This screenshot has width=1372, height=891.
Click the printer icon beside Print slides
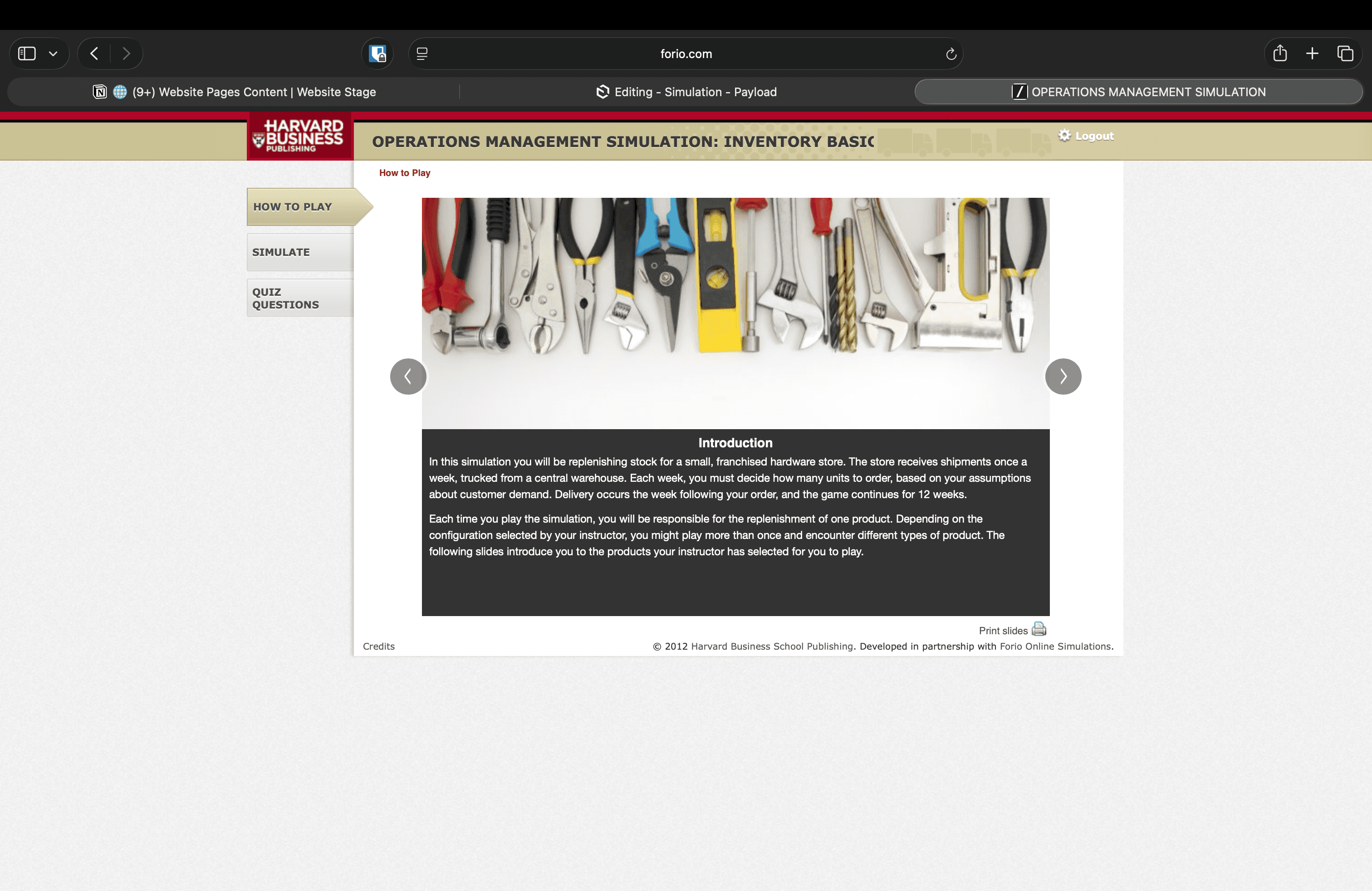pyautogui.click(x=1038, y=629)
